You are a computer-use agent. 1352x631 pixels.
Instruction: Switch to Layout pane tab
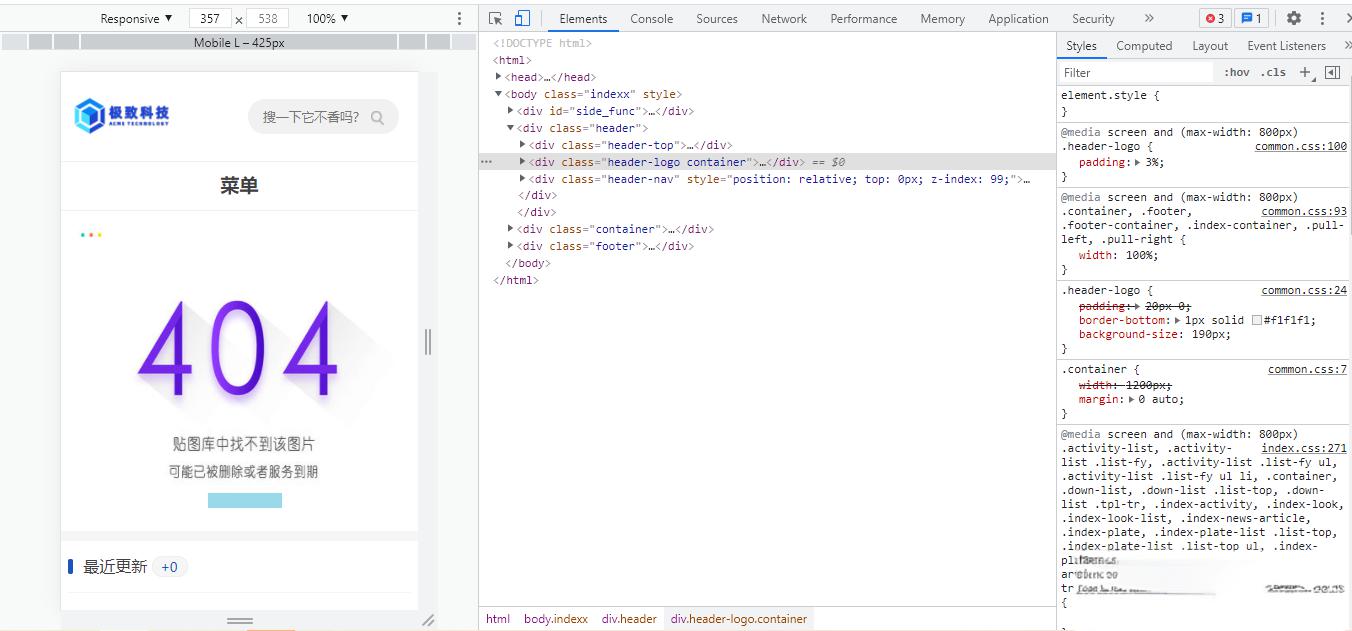tap(1210, 45)
